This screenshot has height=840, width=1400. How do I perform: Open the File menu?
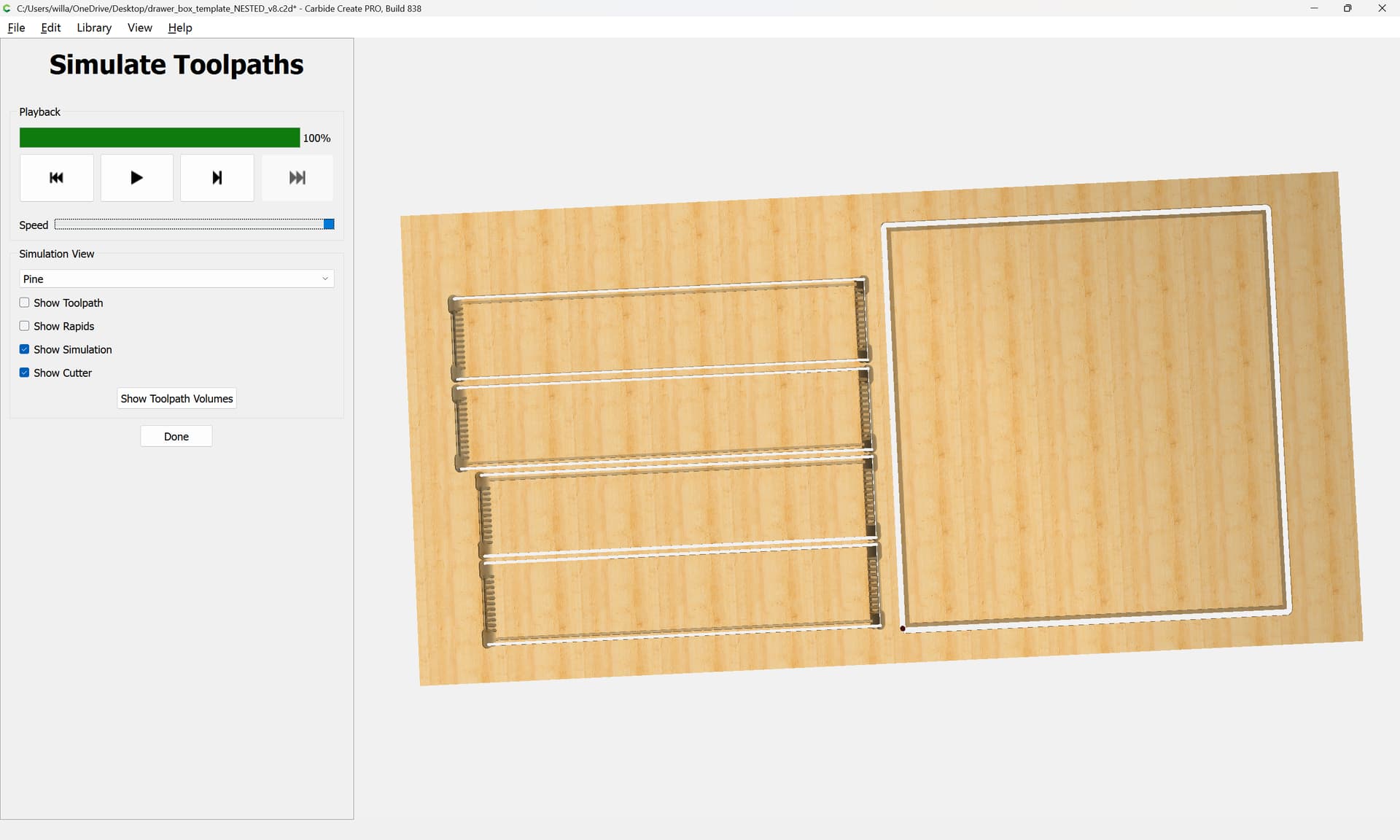tap(16, 28)
